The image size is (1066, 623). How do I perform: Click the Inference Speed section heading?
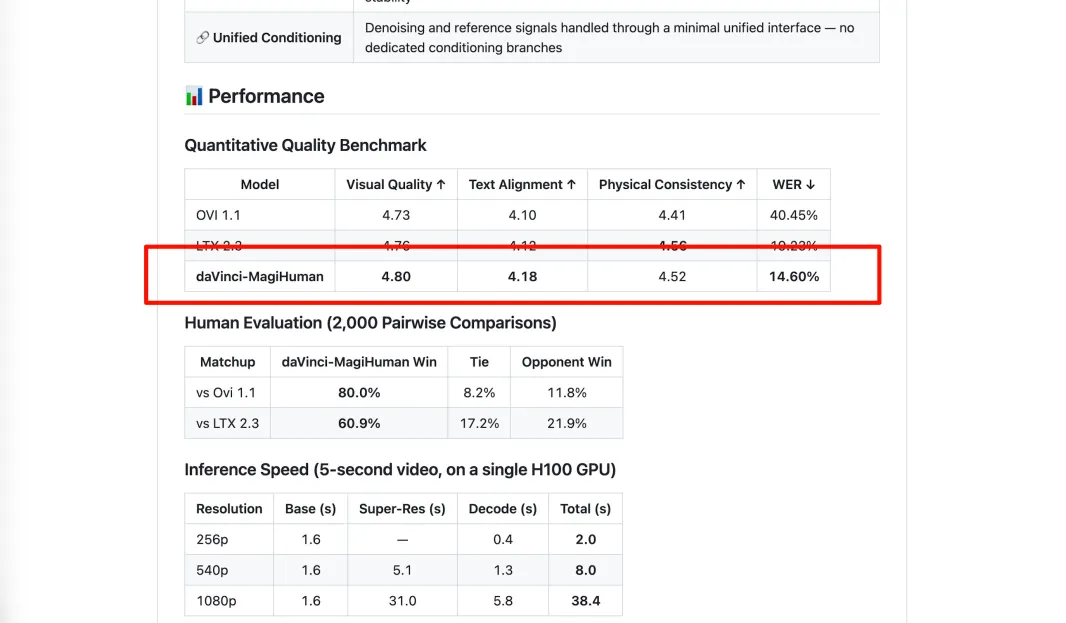pyautogui.click(x=400, y=470)
